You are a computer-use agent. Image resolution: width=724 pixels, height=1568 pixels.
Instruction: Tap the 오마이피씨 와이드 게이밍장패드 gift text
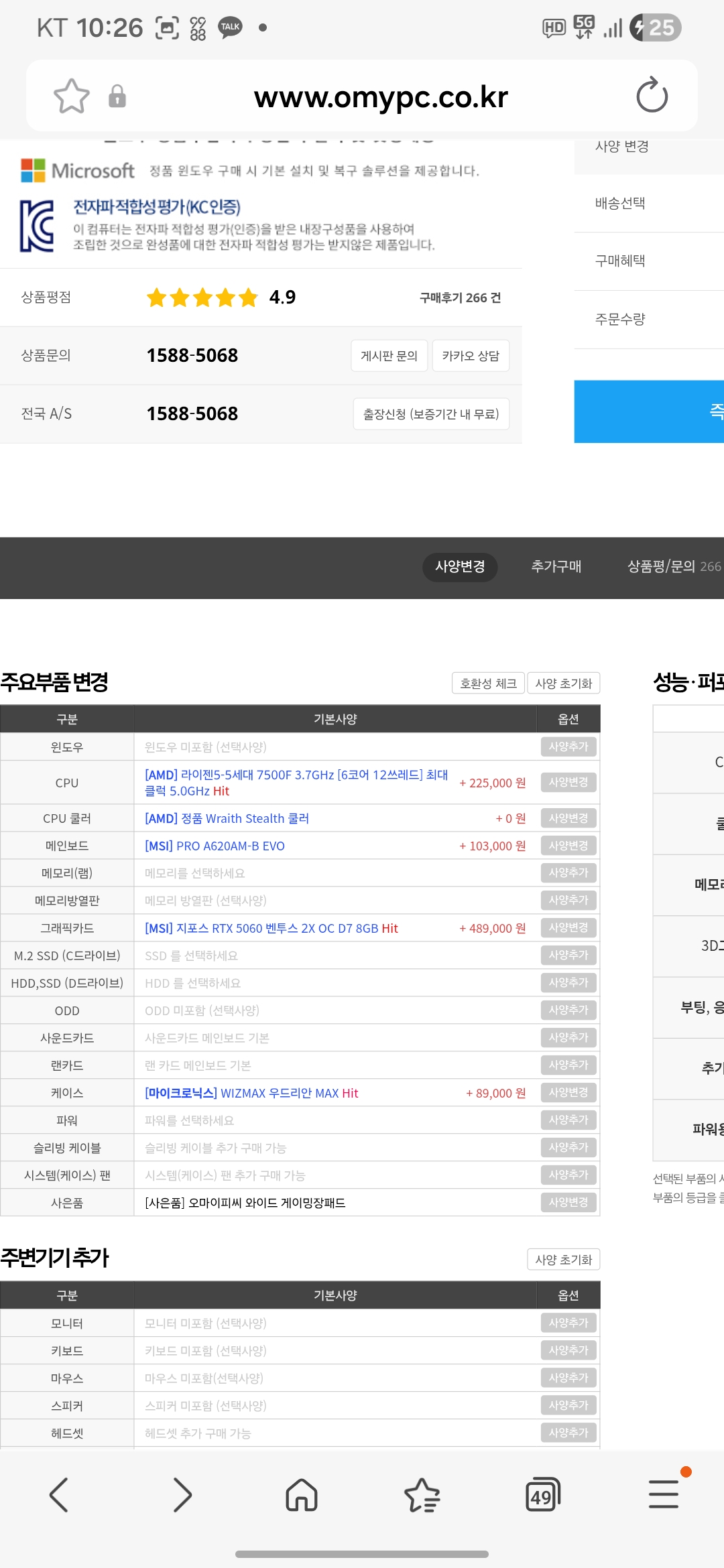point(245,1203)
